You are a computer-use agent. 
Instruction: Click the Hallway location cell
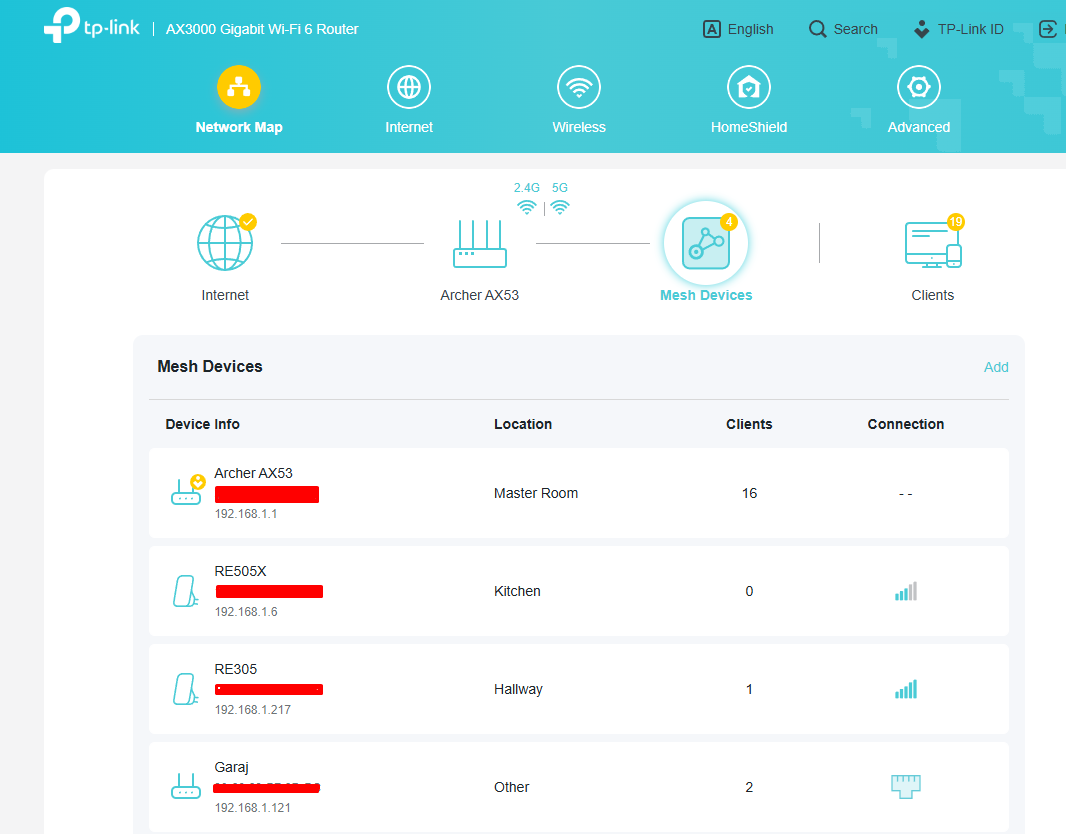[x=518, y=689]
